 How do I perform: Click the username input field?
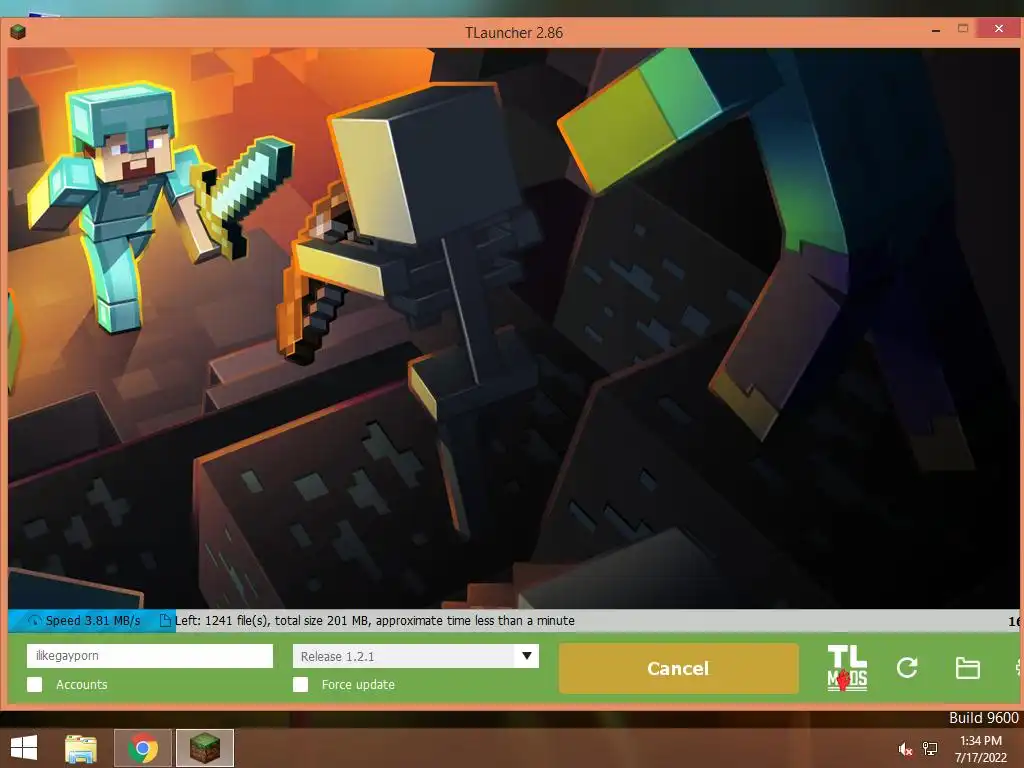pos(150,656)
